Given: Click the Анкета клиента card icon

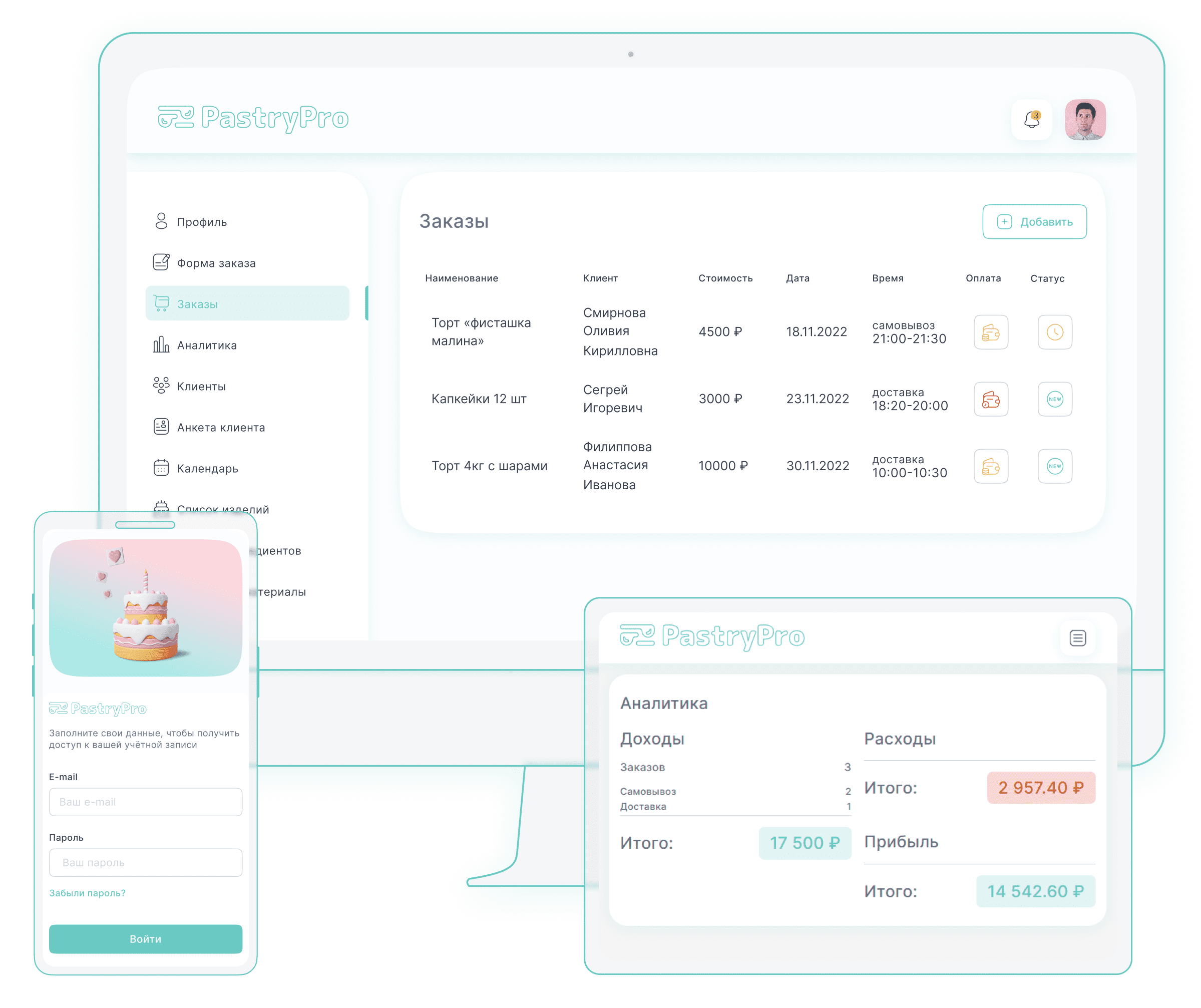Looking at the screenshot, I should tap(161, 427).
